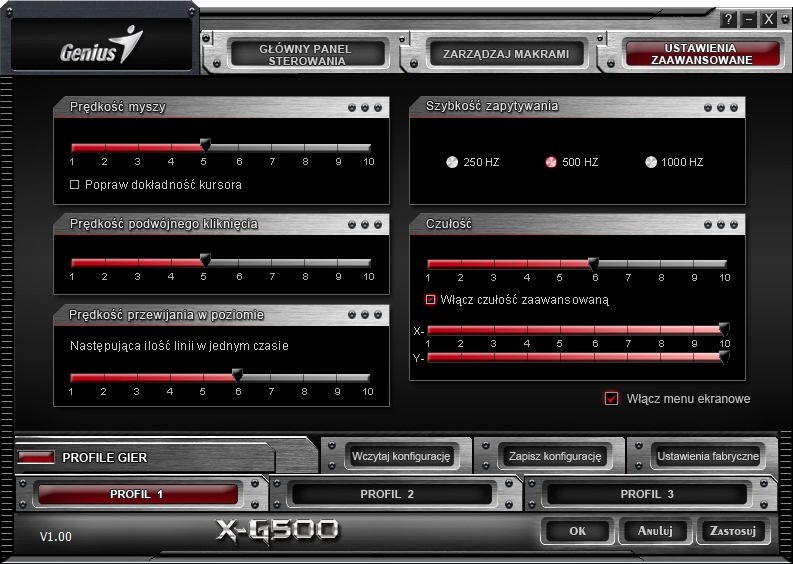Select the 1000 HZ polling rate
This screenshot has height=564, width=793.
[651, 162]
